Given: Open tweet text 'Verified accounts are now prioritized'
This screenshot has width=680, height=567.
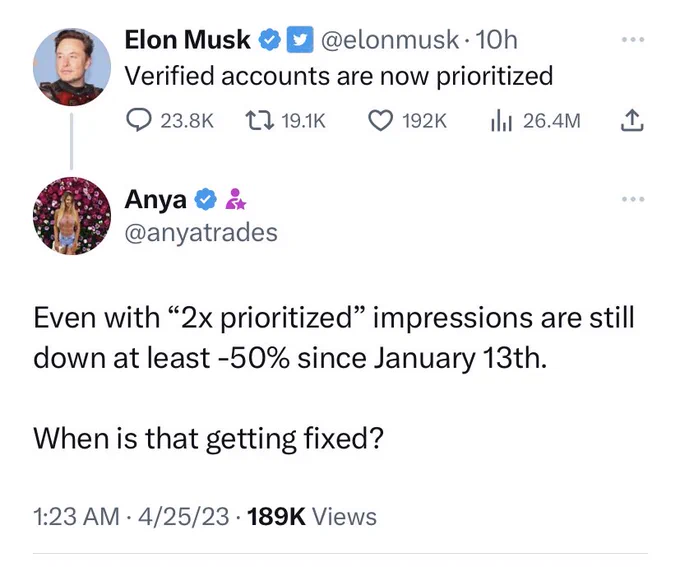Looking at the screenshot, I should tap(338, 76).
